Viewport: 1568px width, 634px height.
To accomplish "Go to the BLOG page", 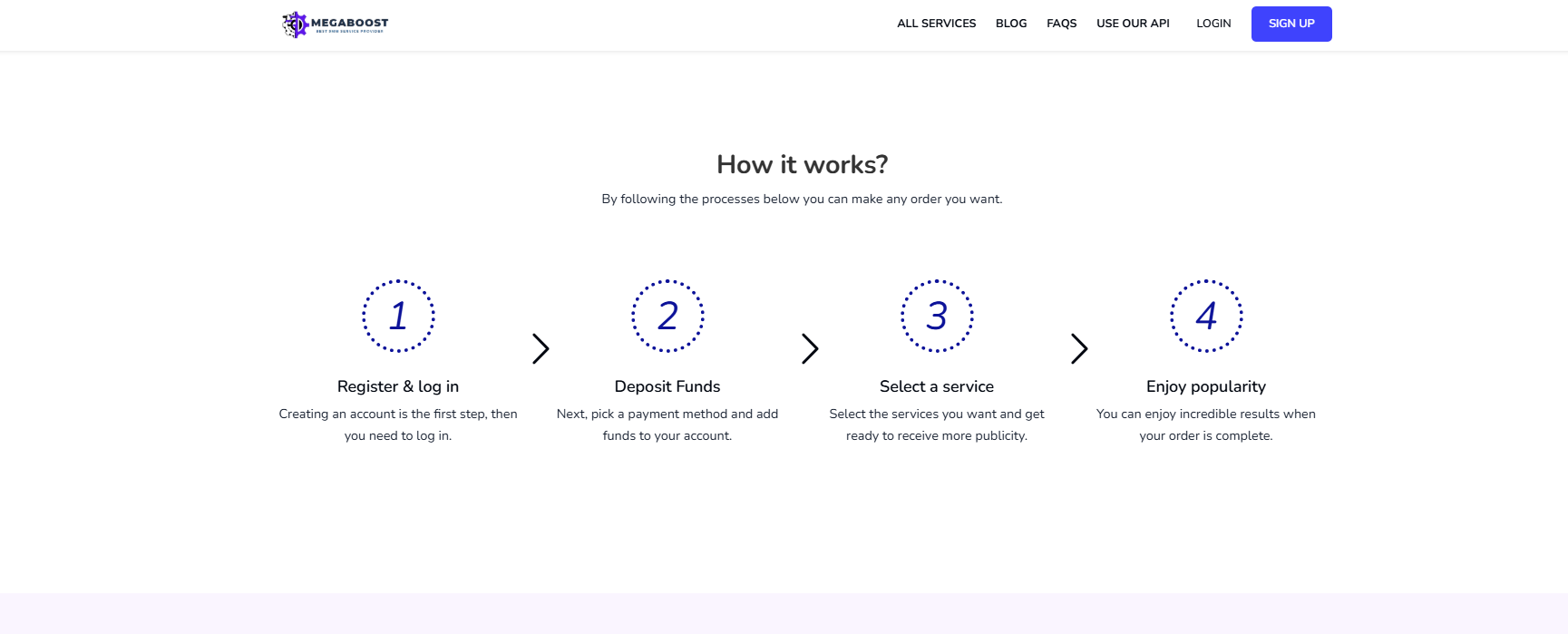I will point(1011,24).
